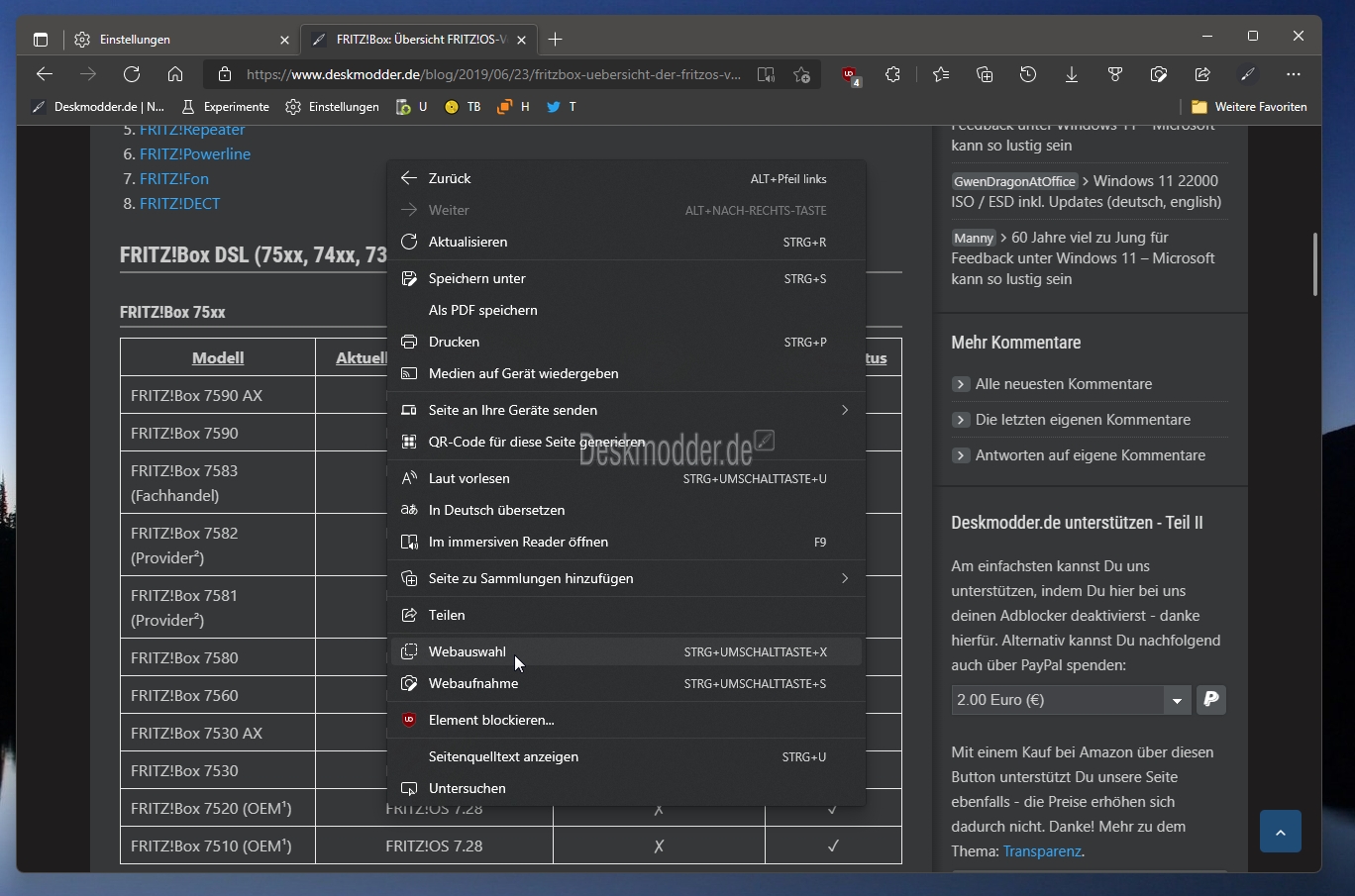Close the FRITZ!Box Übersicht tab
This screenshot has height=896, width=1355.
(521, 40)
